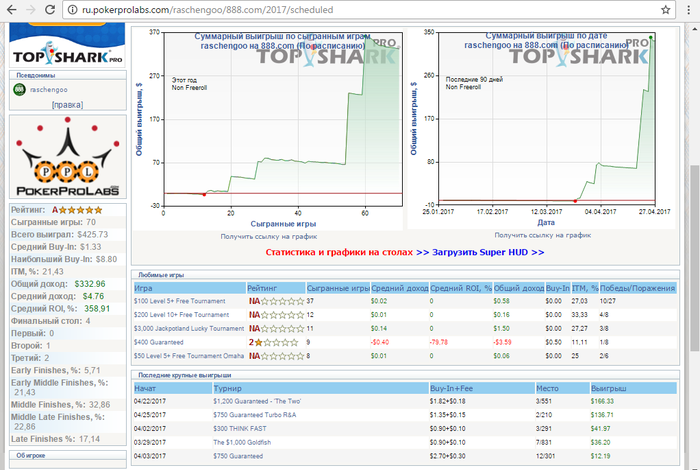Sort by 'Общий доход' column header
The height and width of the screenshot is (470, 700).
(x=519, y=288)
